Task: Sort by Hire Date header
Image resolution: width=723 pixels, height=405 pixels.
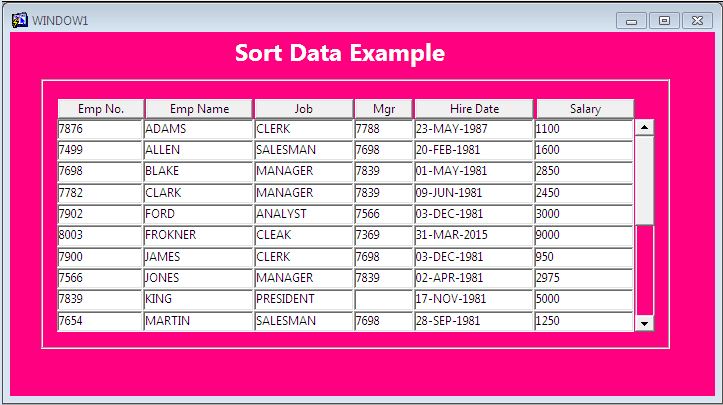Action: [x=474, y=109]
